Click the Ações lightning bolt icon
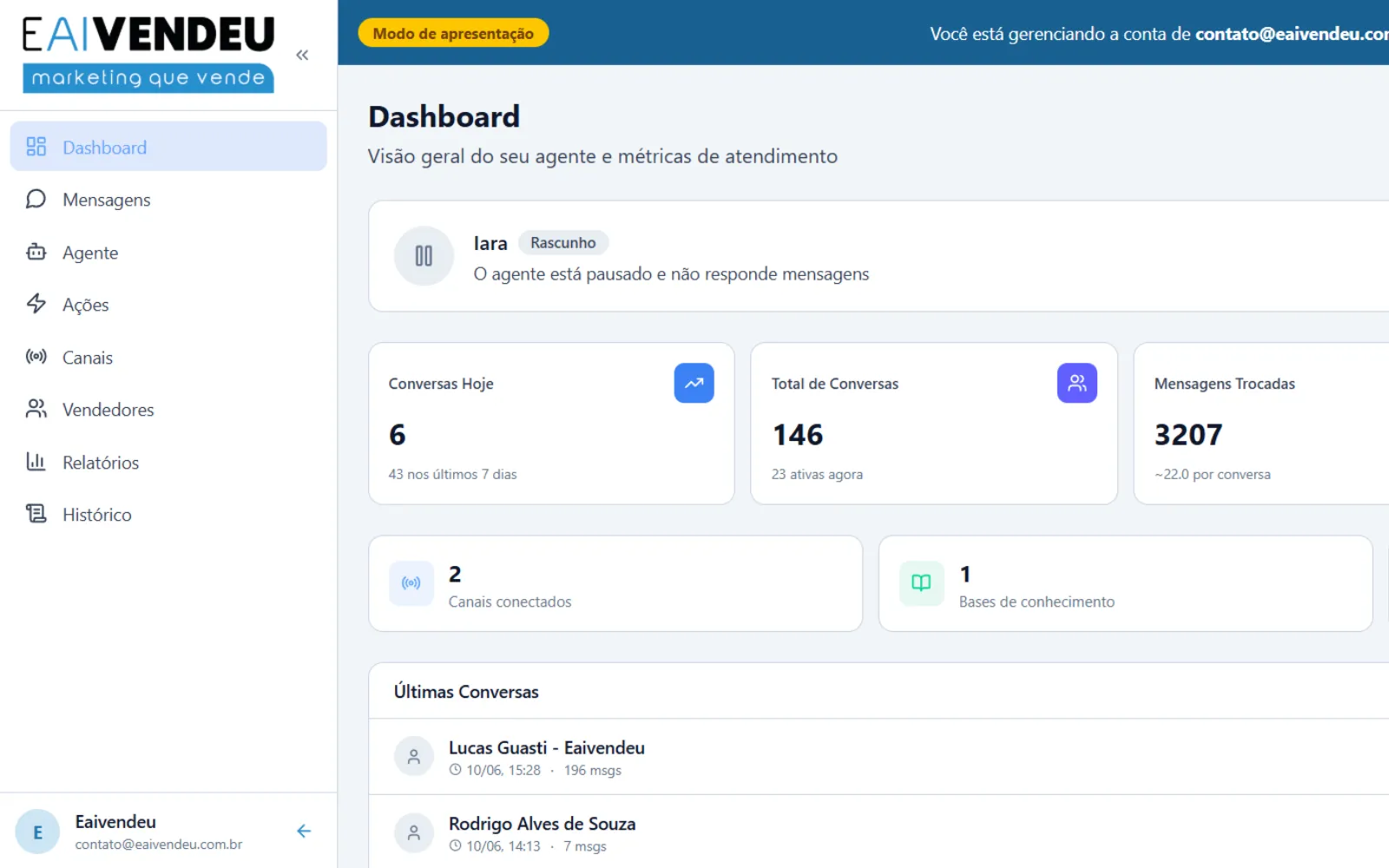The width and height of the screenshot is (1389, 868). [36, 304]
